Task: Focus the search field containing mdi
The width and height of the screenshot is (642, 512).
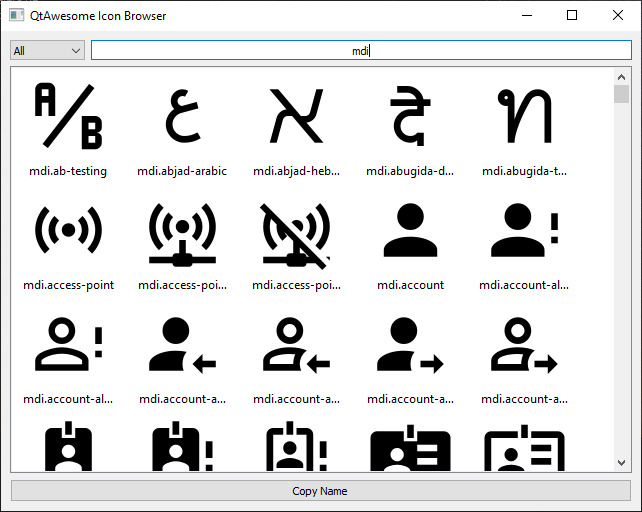Action: (361, 50)
